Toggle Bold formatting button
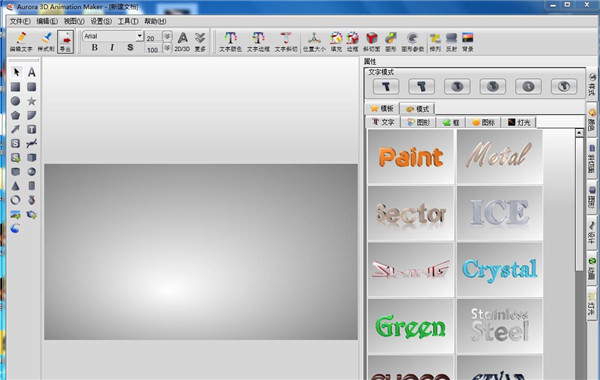 click(x=95, y=47)
